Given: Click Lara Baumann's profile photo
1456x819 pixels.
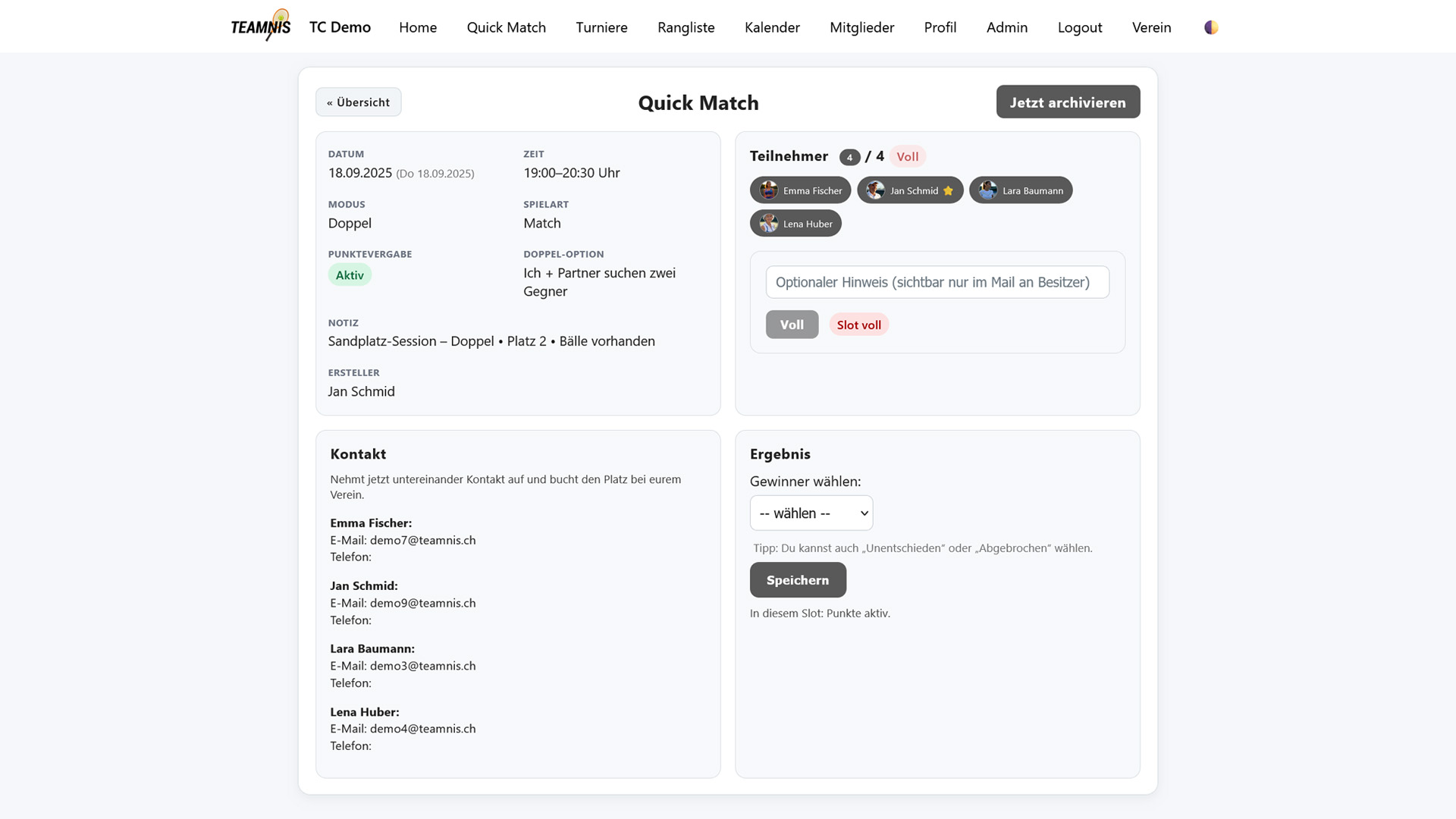Looking at the screenshot, I should click(987, 190).
